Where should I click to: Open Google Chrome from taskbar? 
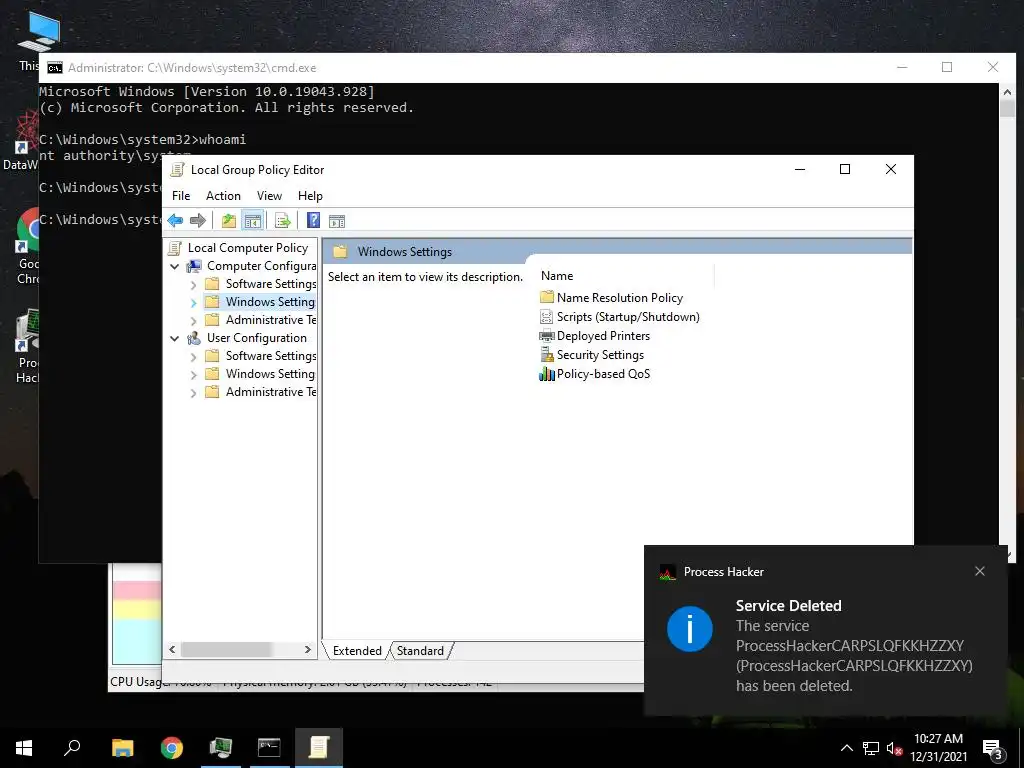click(172, 748)
